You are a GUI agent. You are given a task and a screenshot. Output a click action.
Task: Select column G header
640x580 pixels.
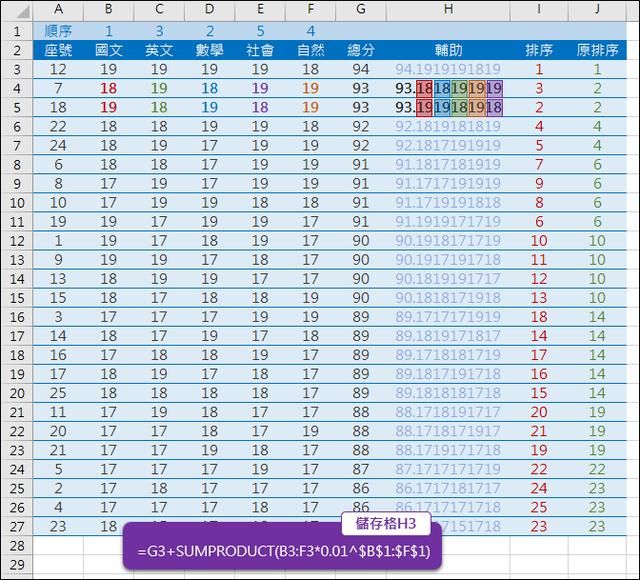coord(361,10)
